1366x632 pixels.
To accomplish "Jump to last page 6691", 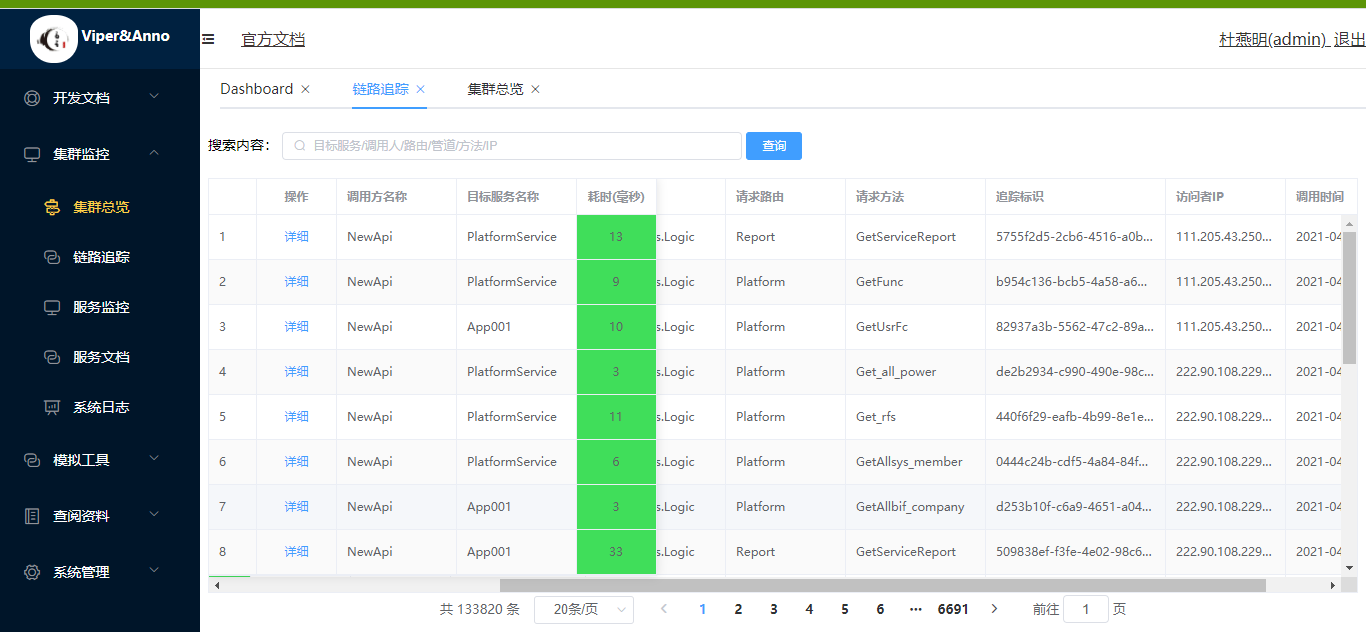I will (x=953, y=609).
